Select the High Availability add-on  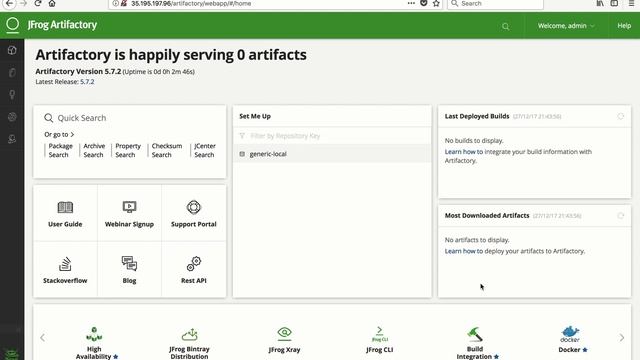tap(94, 343)
